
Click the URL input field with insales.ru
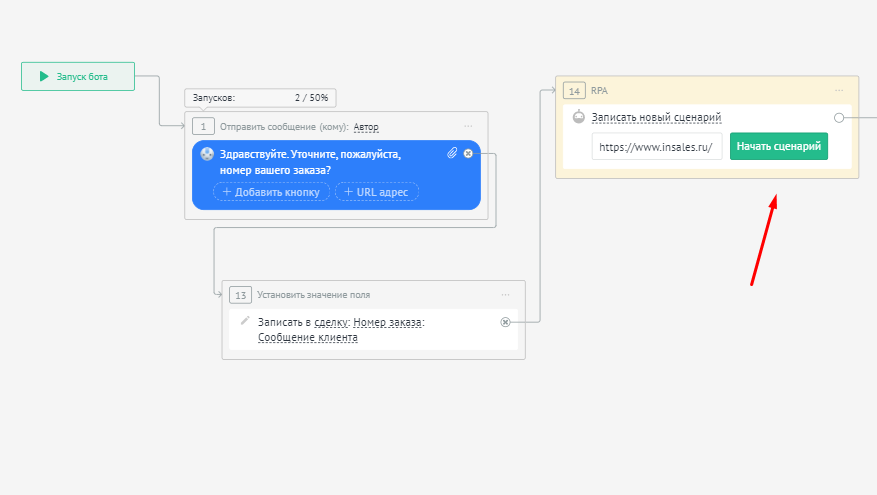point(657,147)
